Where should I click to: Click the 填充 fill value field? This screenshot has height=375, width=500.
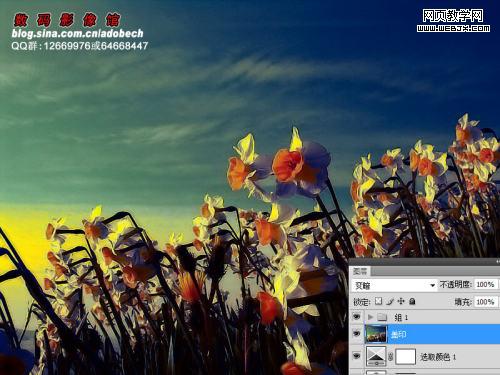(x=486, y=302)
